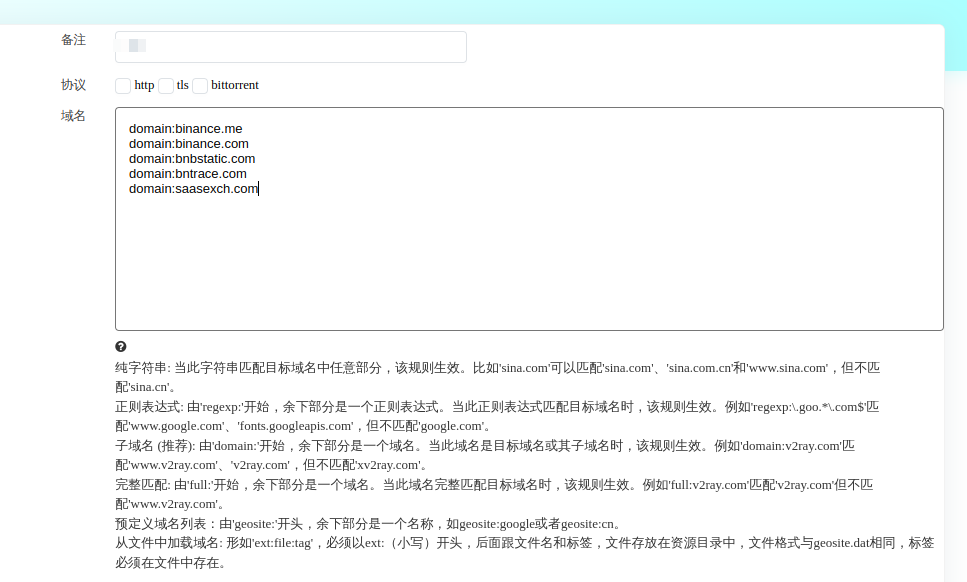Click the 域名 domain label
Image resolution: width=967 pixels, height=582 pixels.
pos(73,116)
